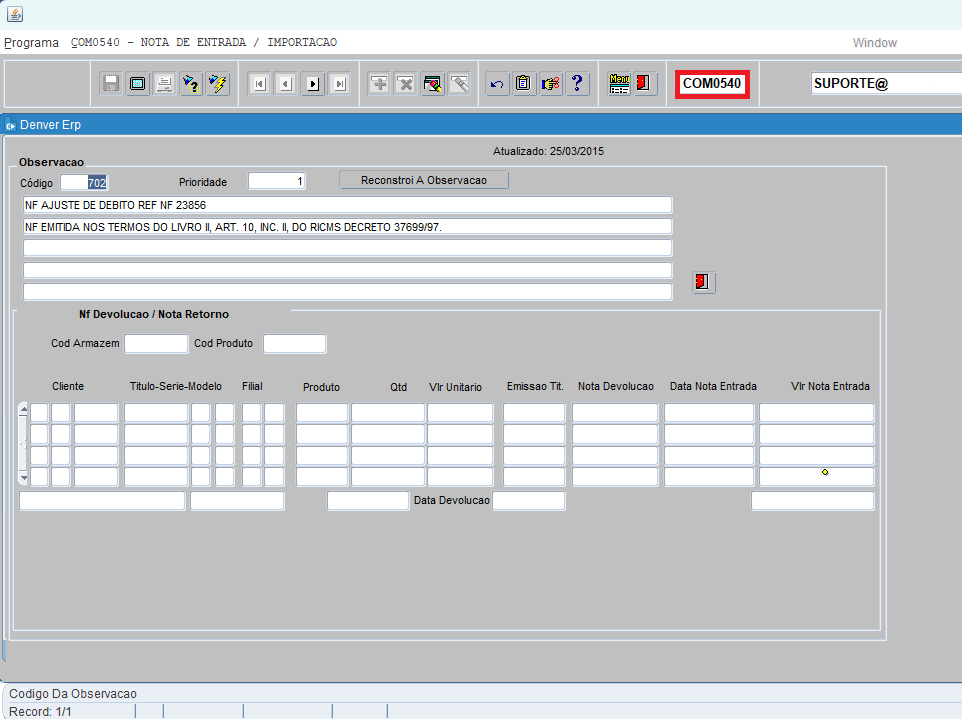The image size is (962, 719).
Task: Click Reconstroi A Observacao button
Action: (x=424, y=180)
